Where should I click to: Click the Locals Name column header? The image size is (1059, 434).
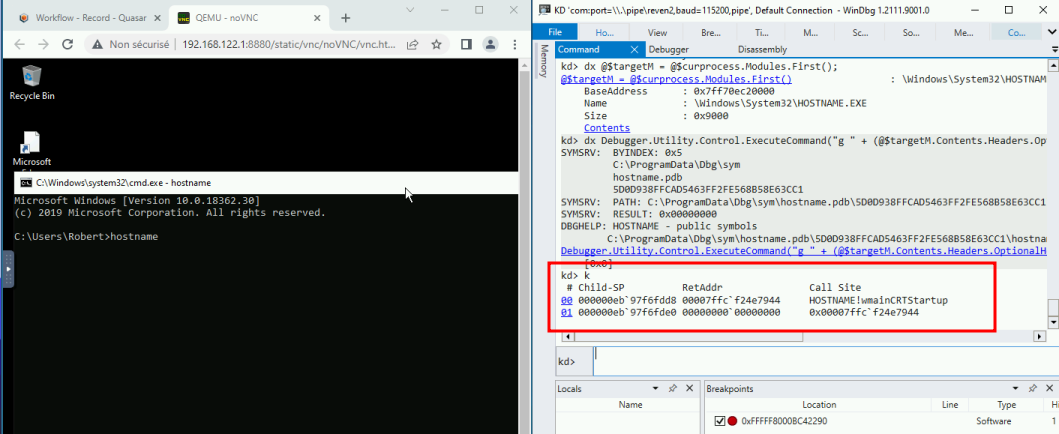tap(630, 405)
